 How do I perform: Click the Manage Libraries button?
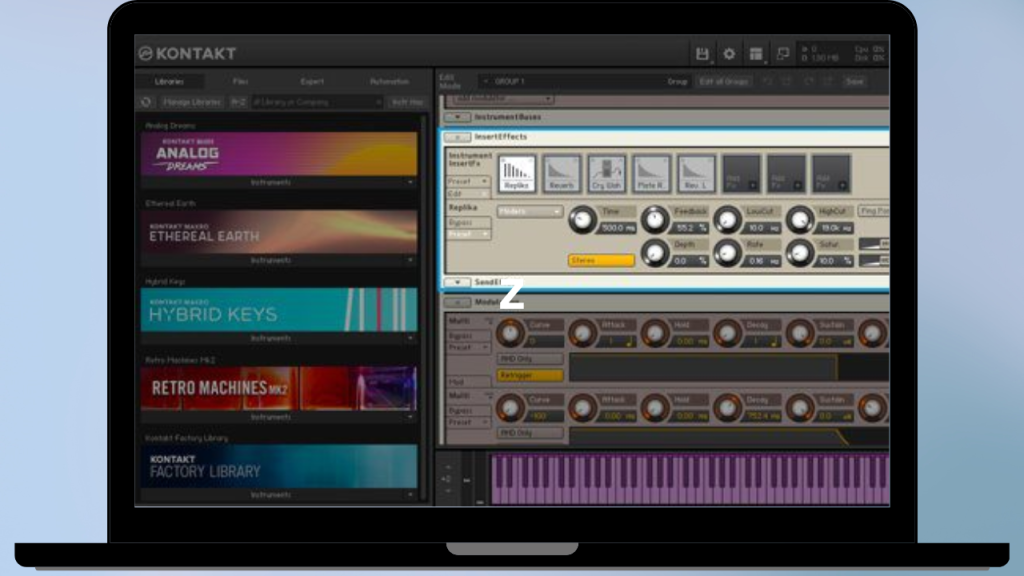[x=193, y=102]
